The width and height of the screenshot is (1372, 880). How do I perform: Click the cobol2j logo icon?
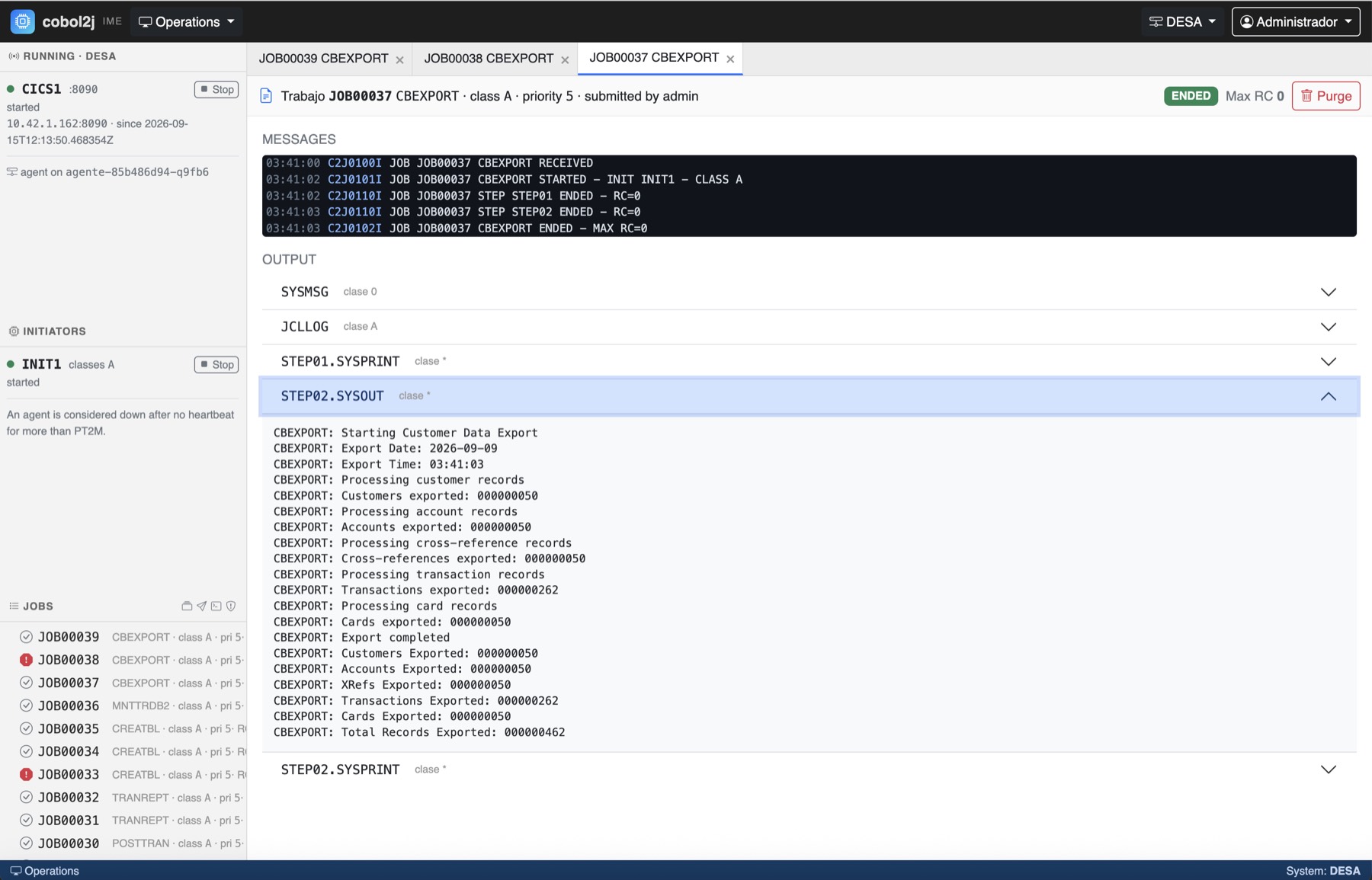(23, 21)
